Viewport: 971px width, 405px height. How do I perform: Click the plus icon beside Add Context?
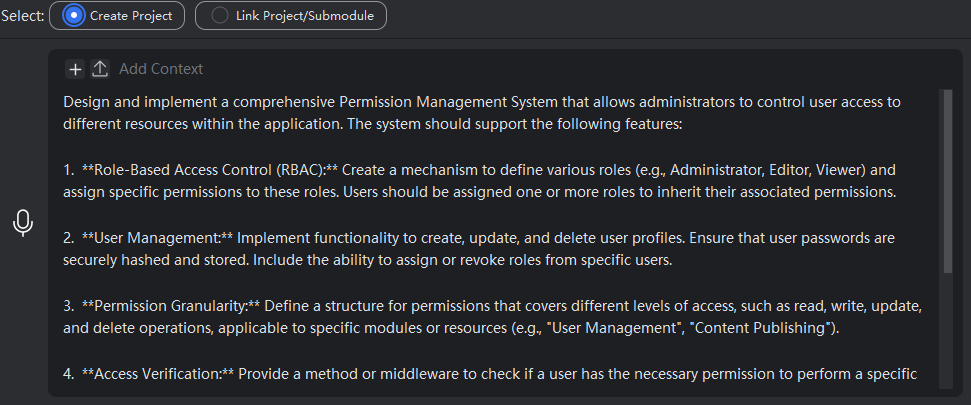pos(76,69)
